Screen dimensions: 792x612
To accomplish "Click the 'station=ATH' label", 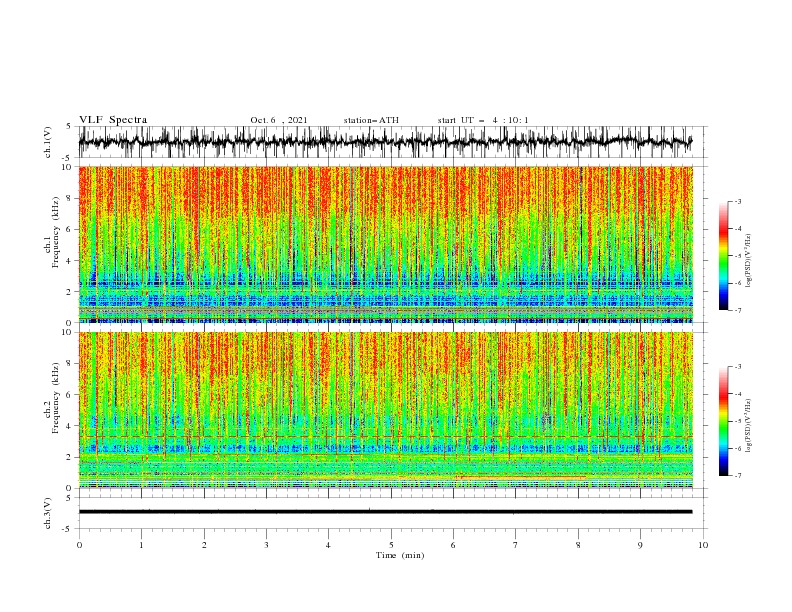I will coord(371,120).
